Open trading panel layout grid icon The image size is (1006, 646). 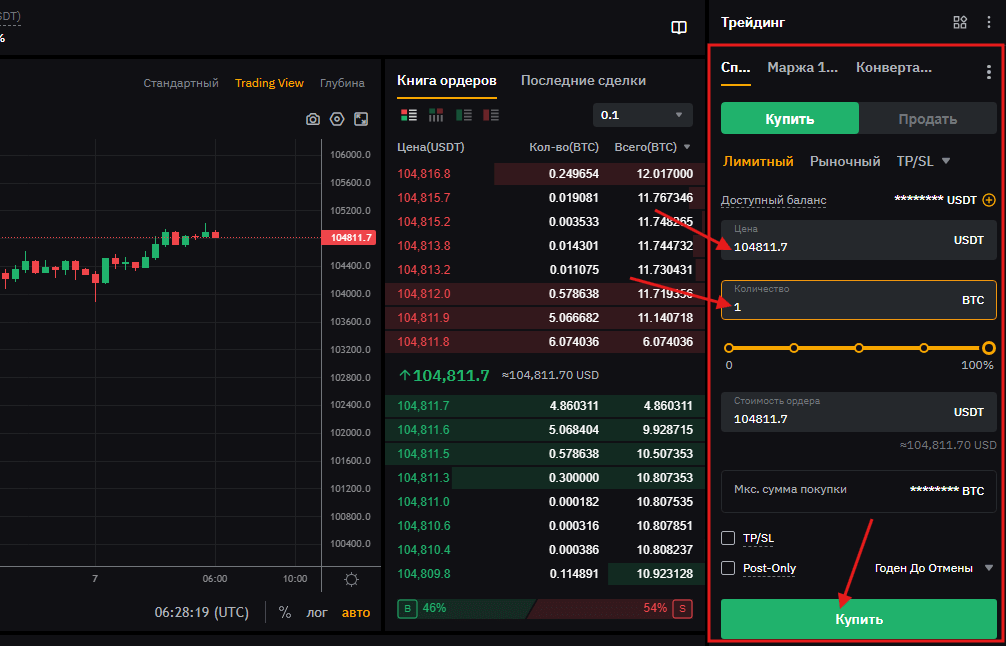tap(960, 22)
